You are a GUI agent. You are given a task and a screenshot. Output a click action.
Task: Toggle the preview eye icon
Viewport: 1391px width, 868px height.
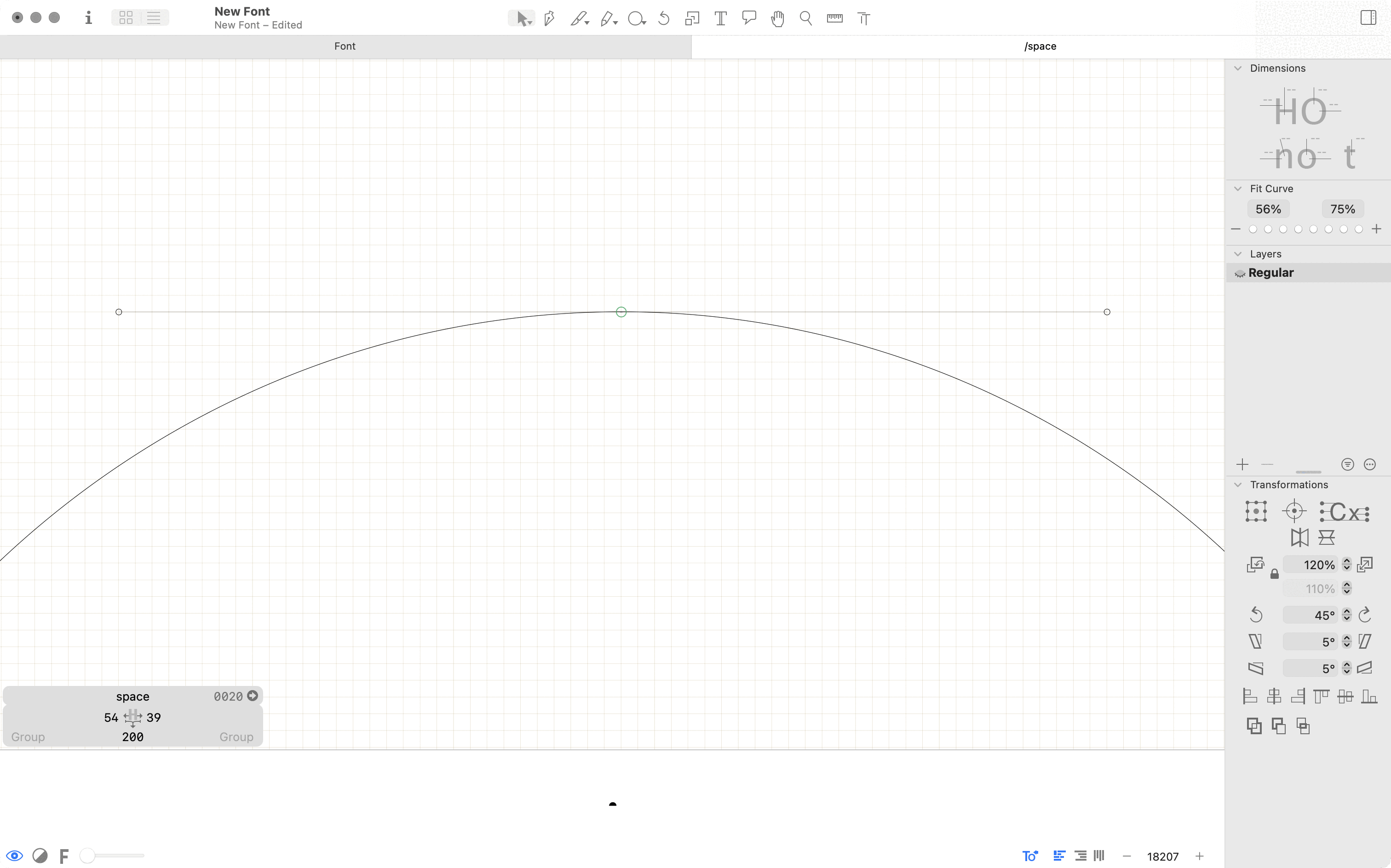click(x=14, y=856)
